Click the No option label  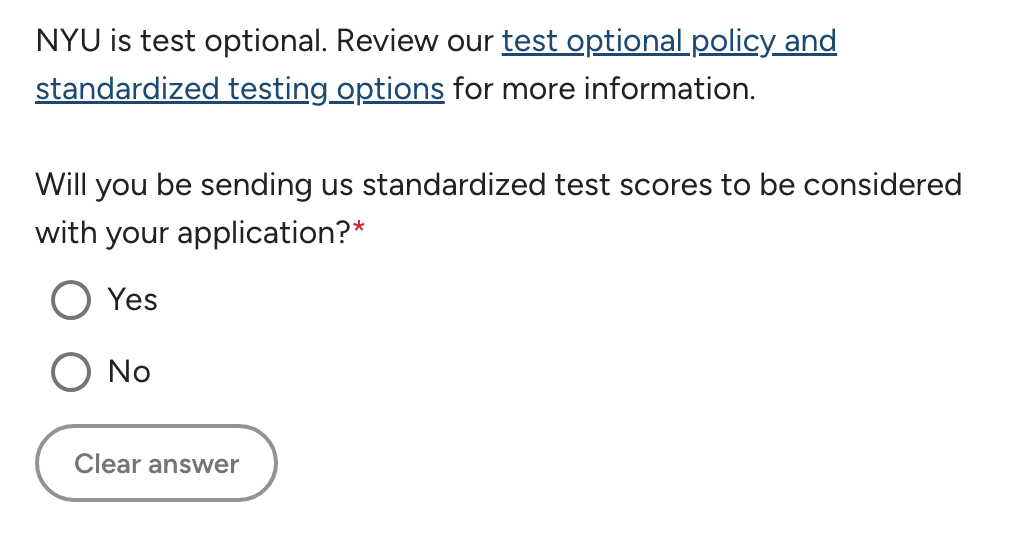pyautogui.click(x=129, y=372)
